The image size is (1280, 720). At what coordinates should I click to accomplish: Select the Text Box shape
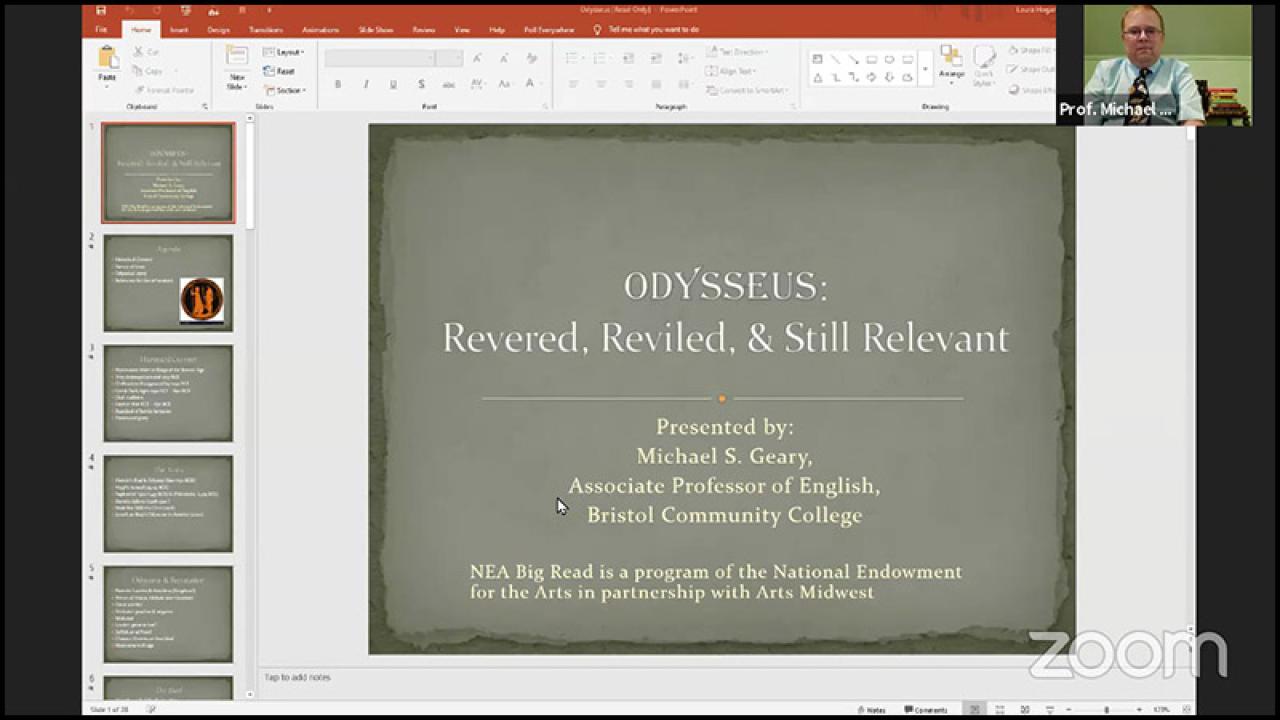[x=817, y=59]
